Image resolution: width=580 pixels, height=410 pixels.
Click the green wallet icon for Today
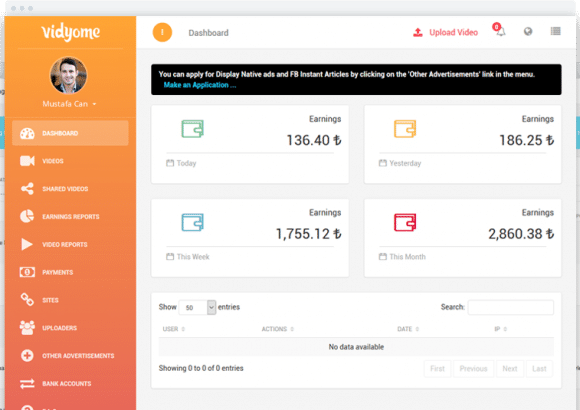coord(192,129)
